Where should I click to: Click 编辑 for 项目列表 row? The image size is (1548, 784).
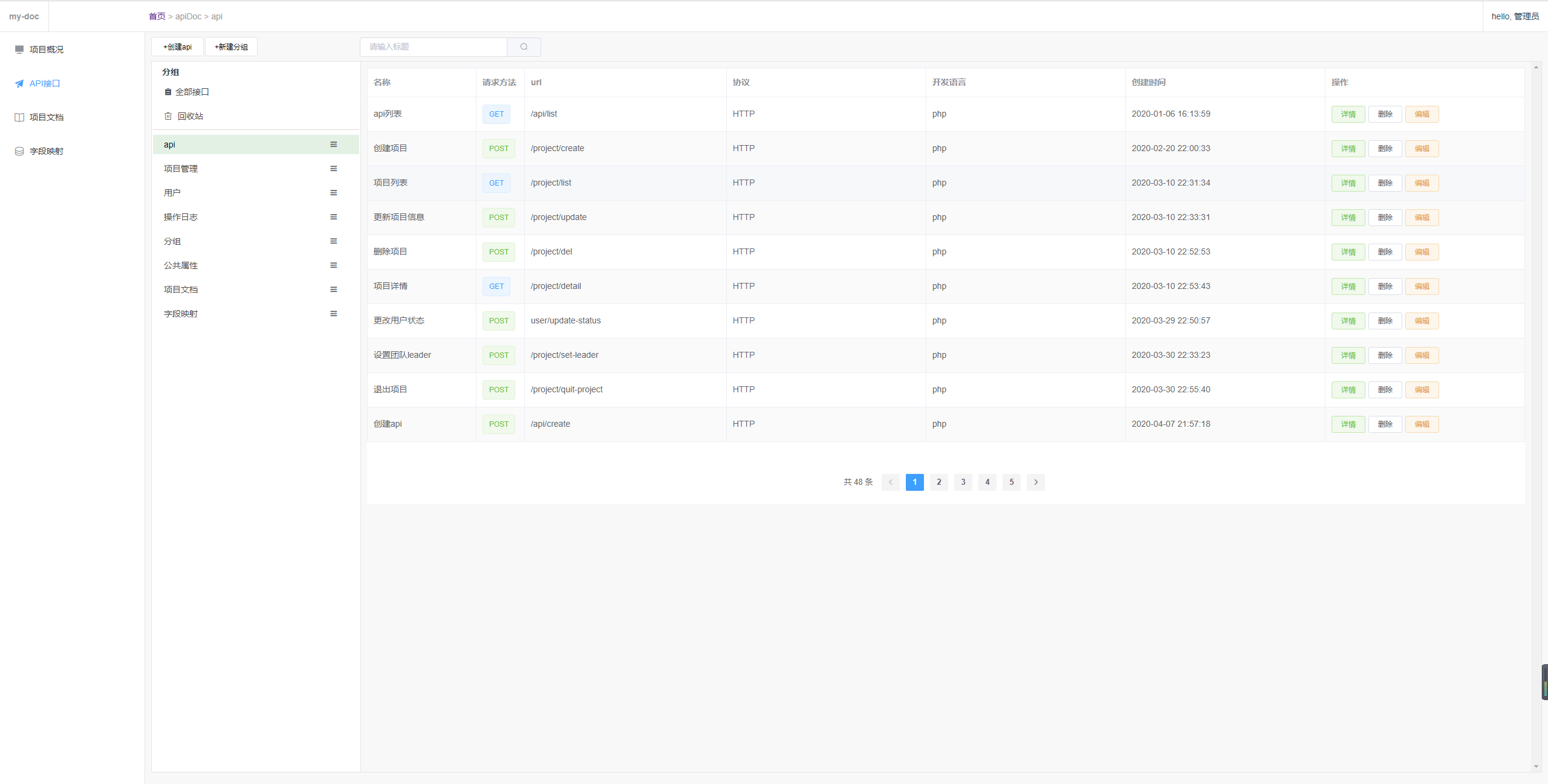[1422, 183]
